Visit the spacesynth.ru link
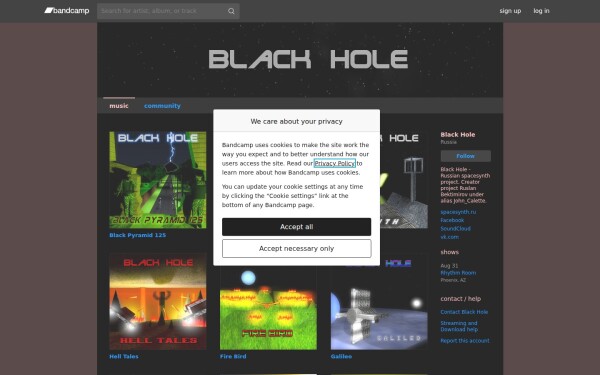The height and width of the screenshot is (375, 600). 458,212
